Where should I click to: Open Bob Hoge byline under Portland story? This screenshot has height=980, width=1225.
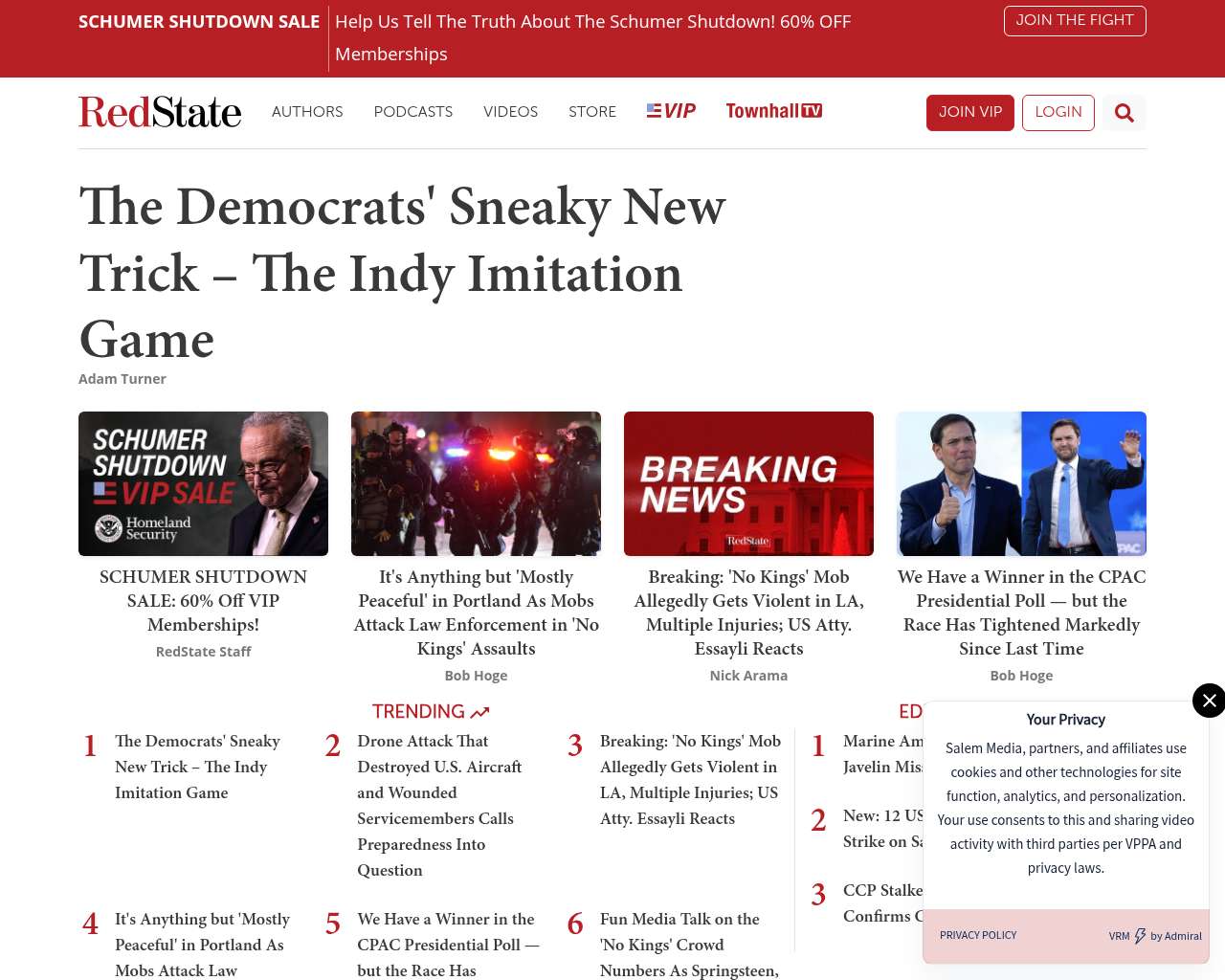[x=476, y=676]
